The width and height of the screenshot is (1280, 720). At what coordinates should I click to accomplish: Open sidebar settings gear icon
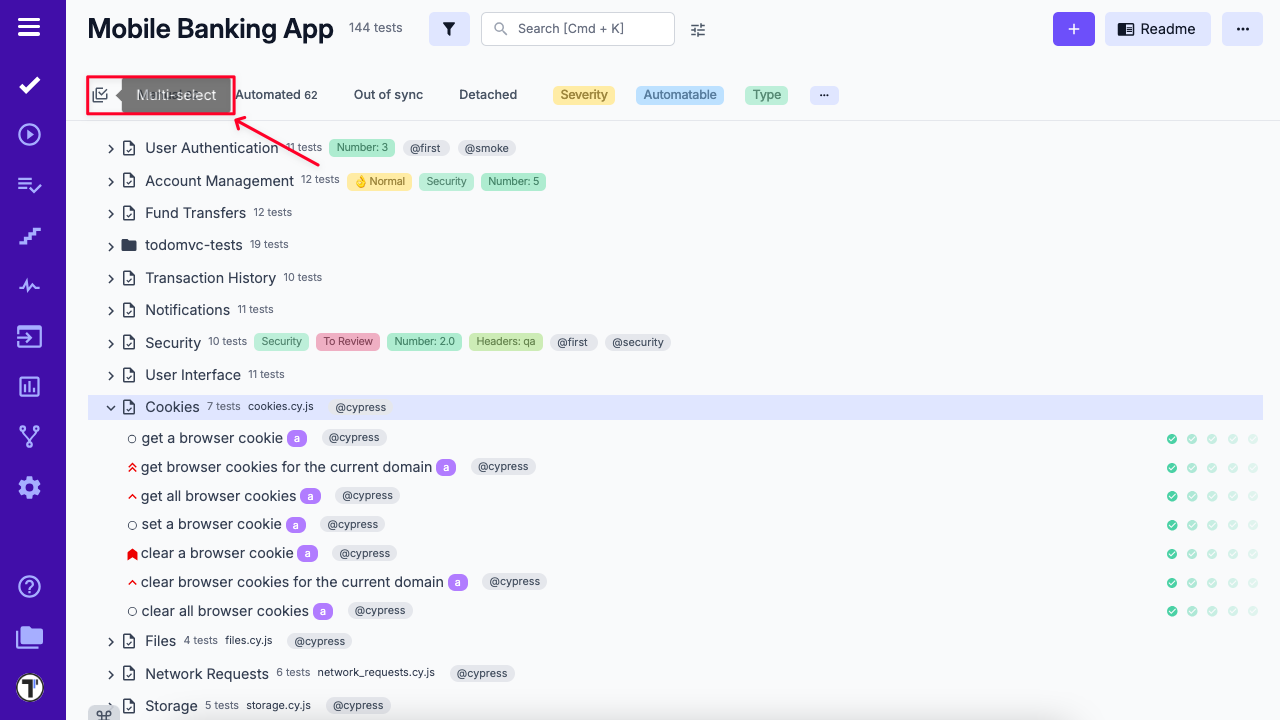pos(29,487)
